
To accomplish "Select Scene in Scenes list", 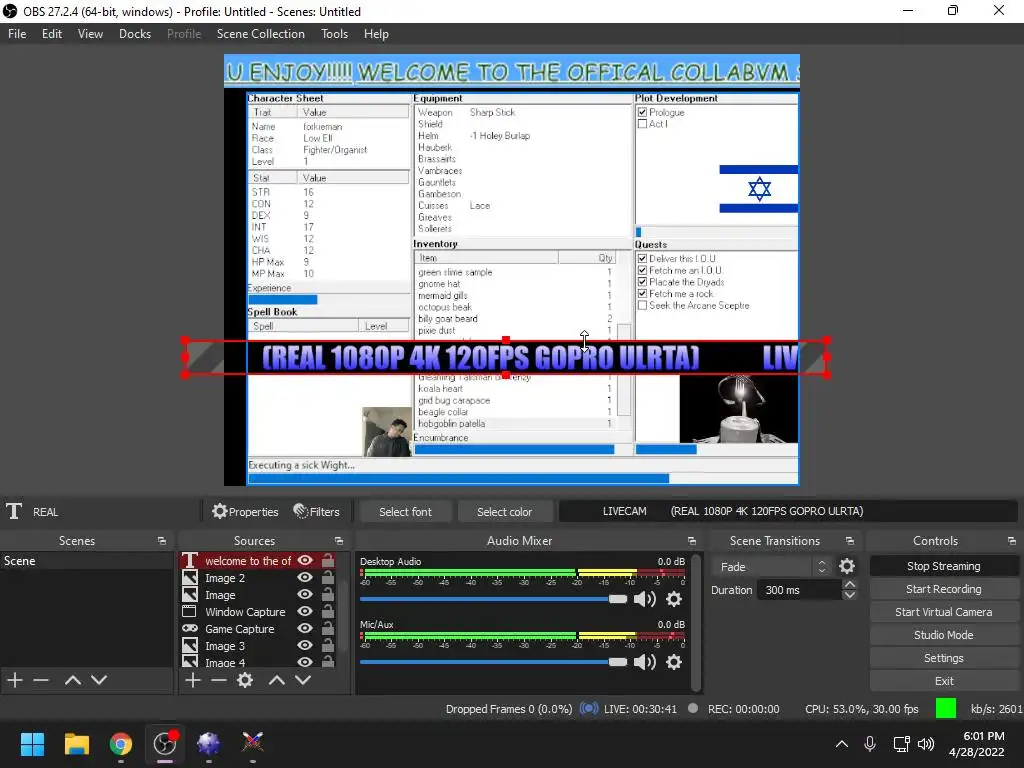I will click(x=86, y=560).
